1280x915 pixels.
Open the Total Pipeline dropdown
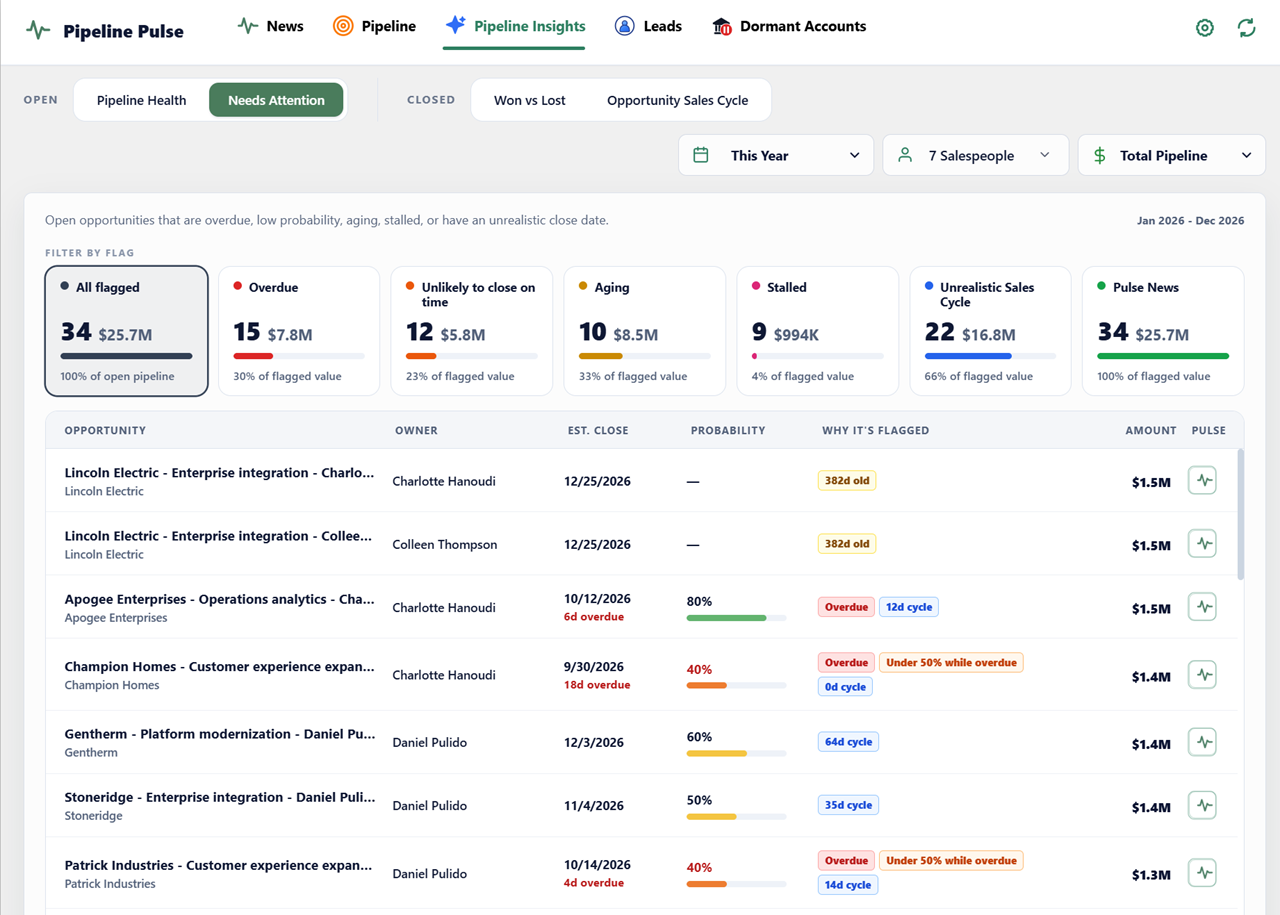(1172, 155)
